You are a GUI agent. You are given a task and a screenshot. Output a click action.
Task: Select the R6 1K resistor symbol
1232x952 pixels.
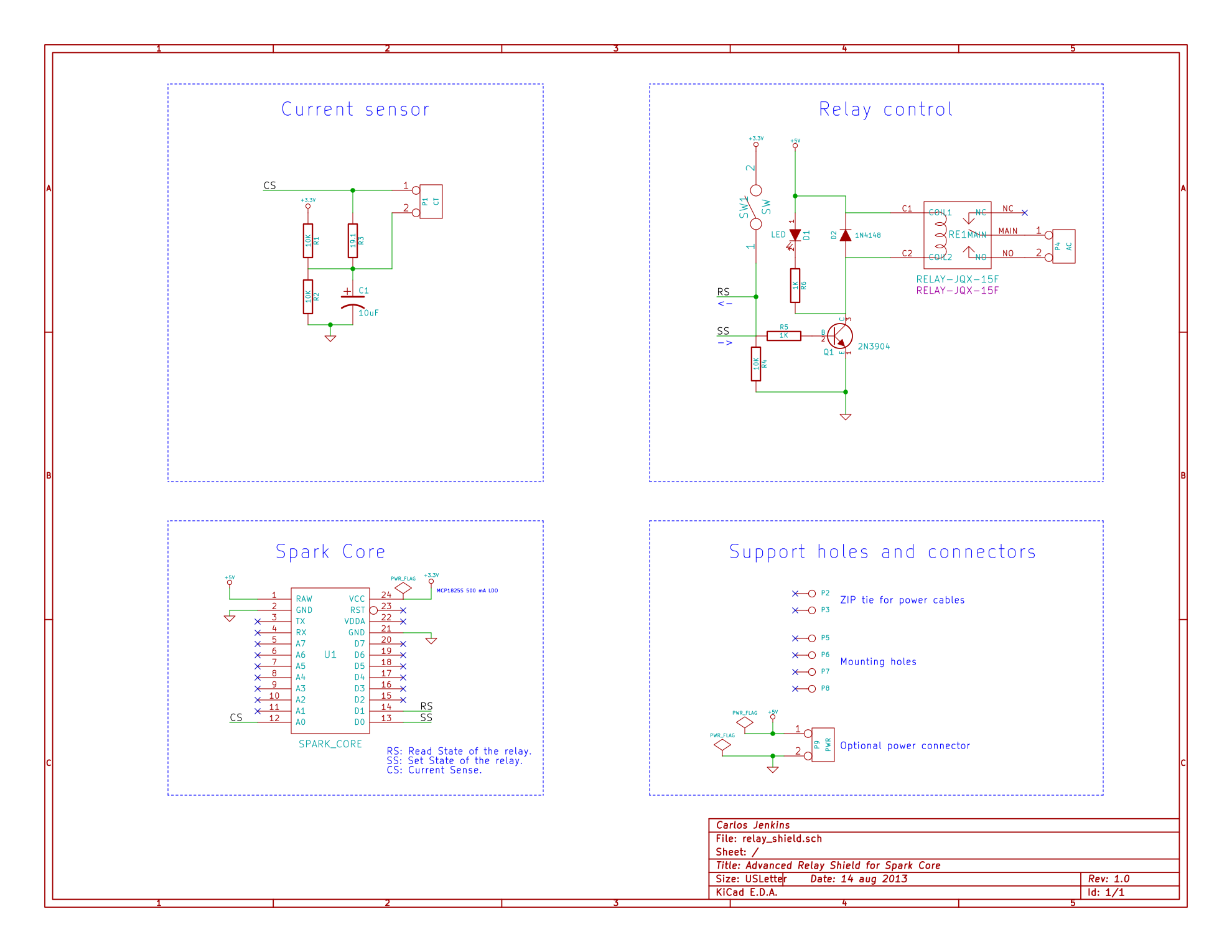pos(795,285)
